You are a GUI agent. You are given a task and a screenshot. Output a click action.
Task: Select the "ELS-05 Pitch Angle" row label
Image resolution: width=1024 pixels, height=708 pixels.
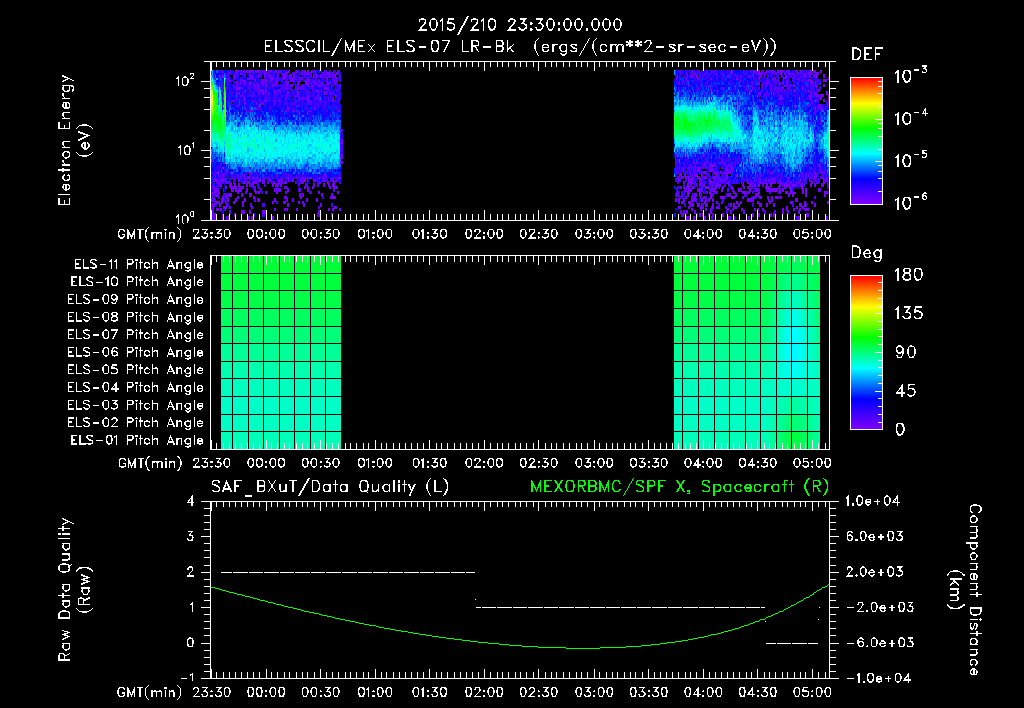pos(136,370)
